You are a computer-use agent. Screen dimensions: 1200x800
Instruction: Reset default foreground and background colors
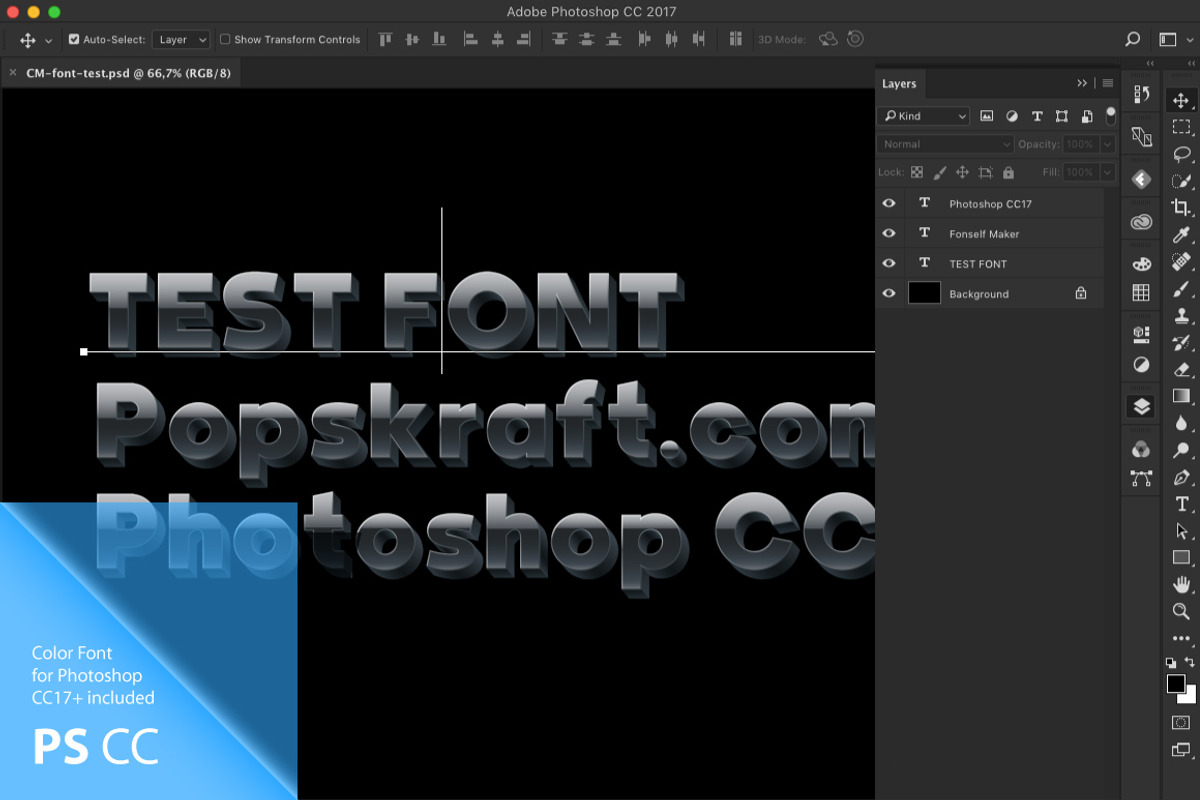click(1171, 662)
